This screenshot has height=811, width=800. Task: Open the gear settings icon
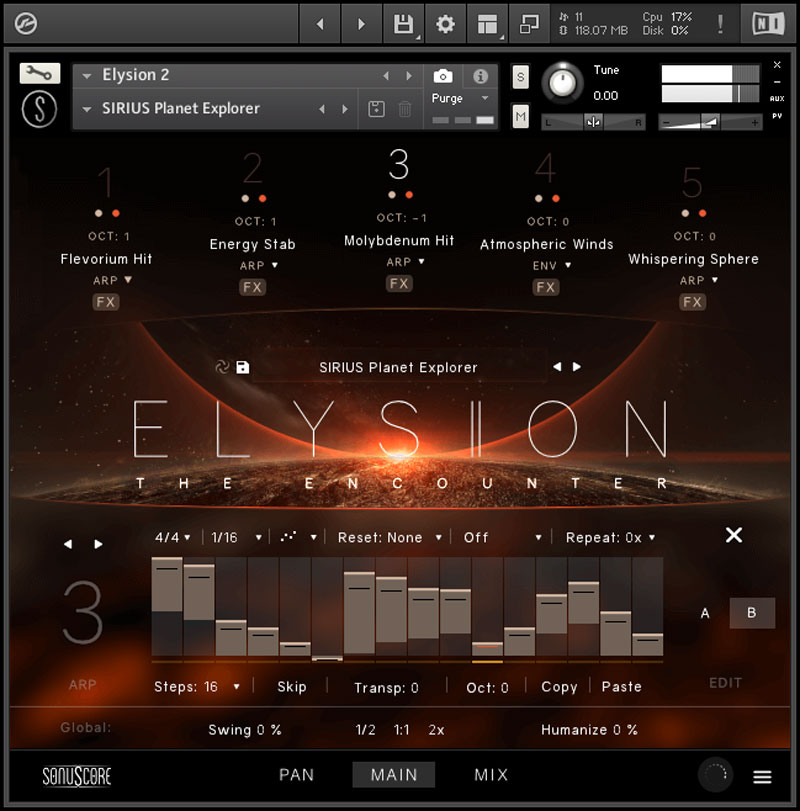pos(445,24)
